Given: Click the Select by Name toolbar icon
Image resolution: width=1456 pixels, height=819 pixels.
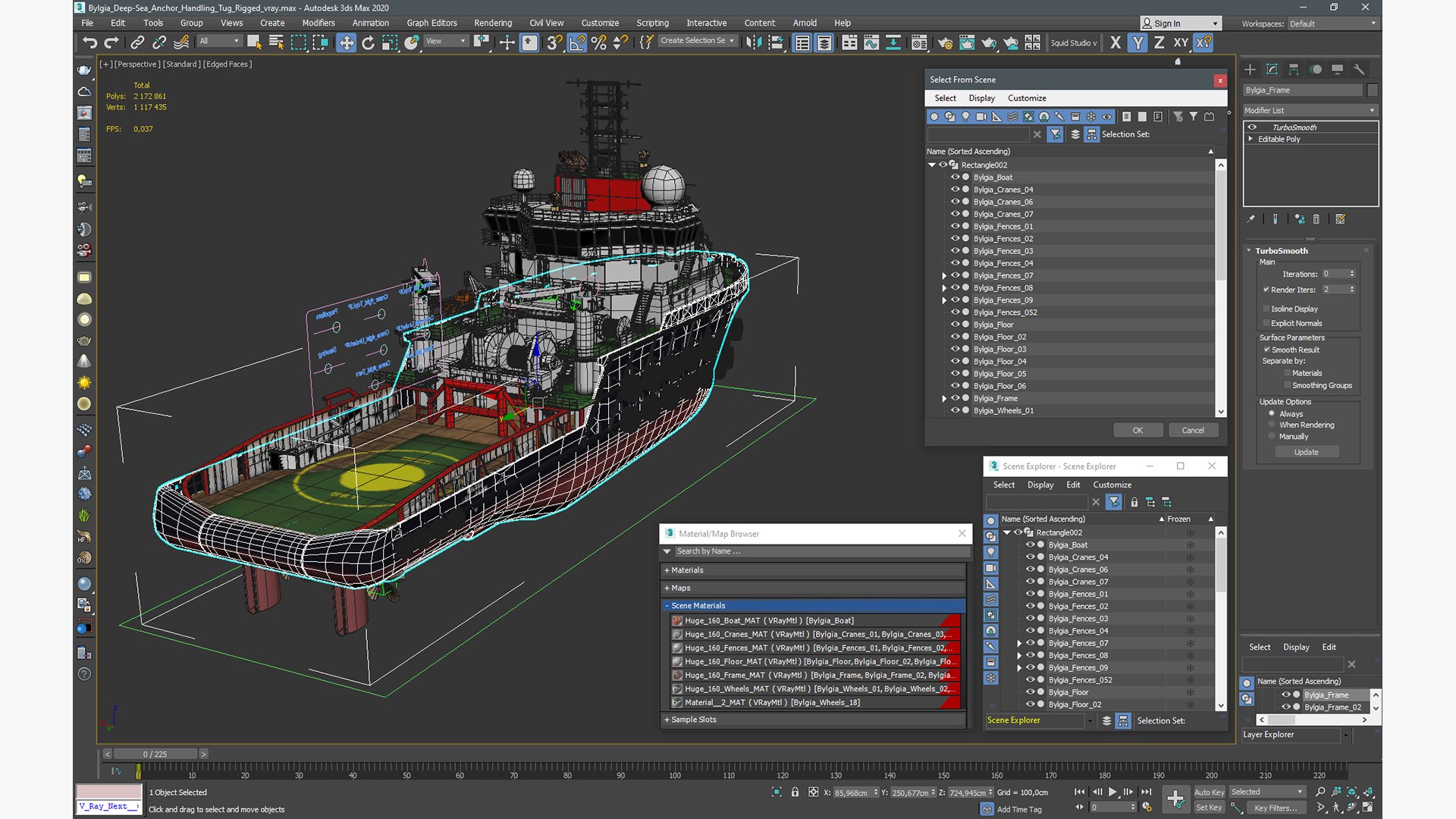Looking at the screenshot, I should click(x=276, y=42).
